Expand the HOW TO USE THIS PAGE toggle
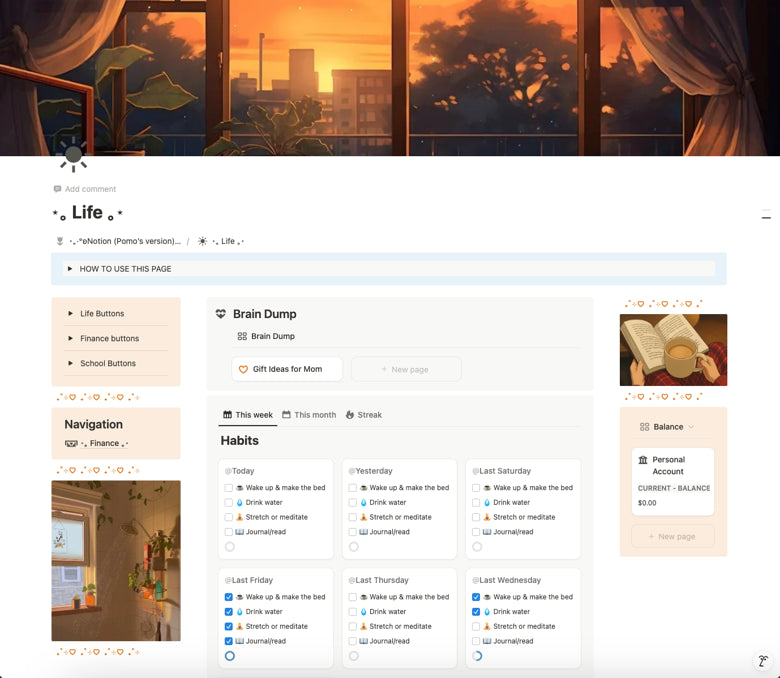The height and width of the screenshot is (678, 780). 69,269
